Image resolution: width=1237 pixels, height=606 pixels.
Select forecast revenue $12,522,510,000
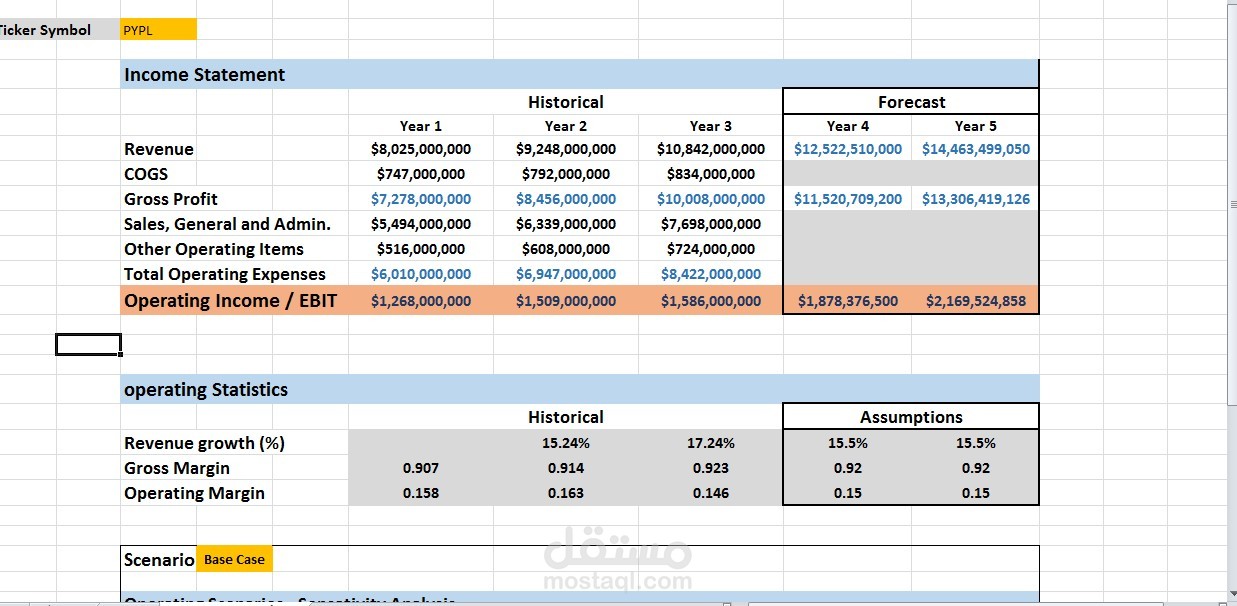click(848, 149)
